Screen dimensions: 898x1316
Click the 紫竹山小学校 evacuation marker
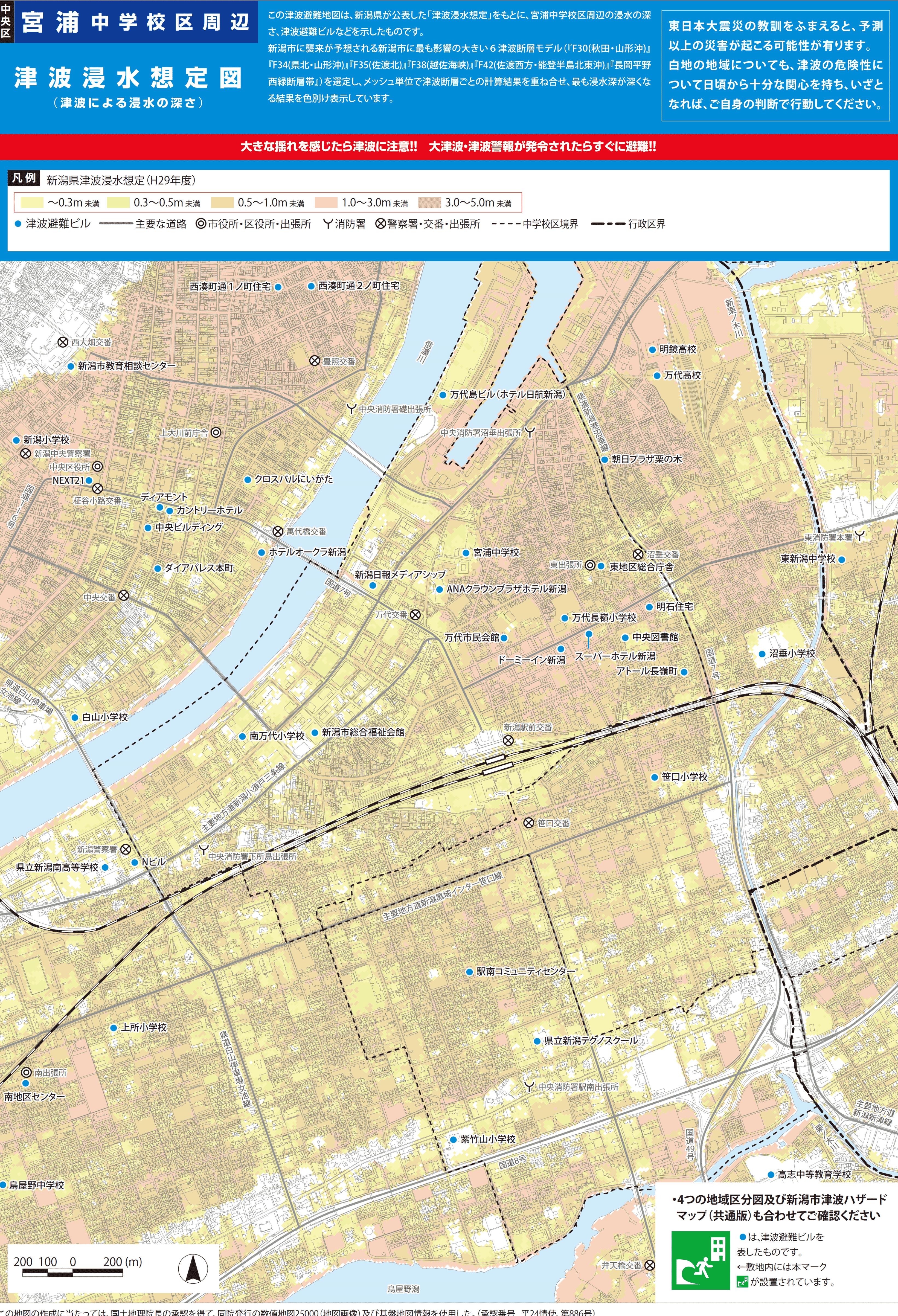point(454,1139)
